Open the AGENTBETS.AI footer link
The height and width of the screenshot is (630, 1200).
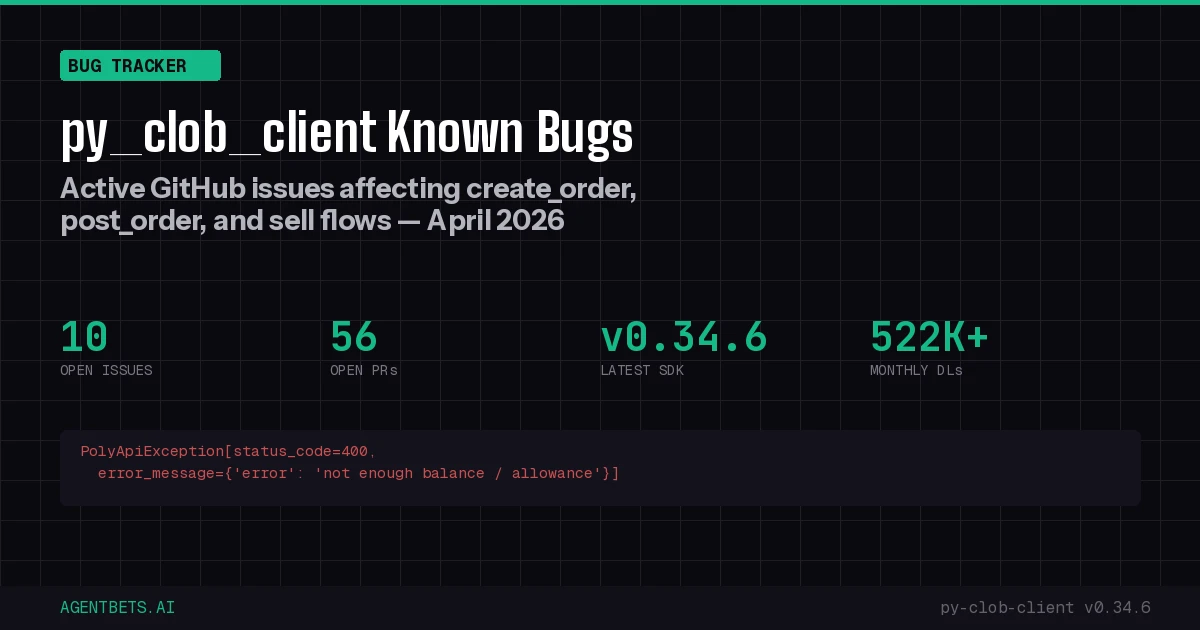117,607
